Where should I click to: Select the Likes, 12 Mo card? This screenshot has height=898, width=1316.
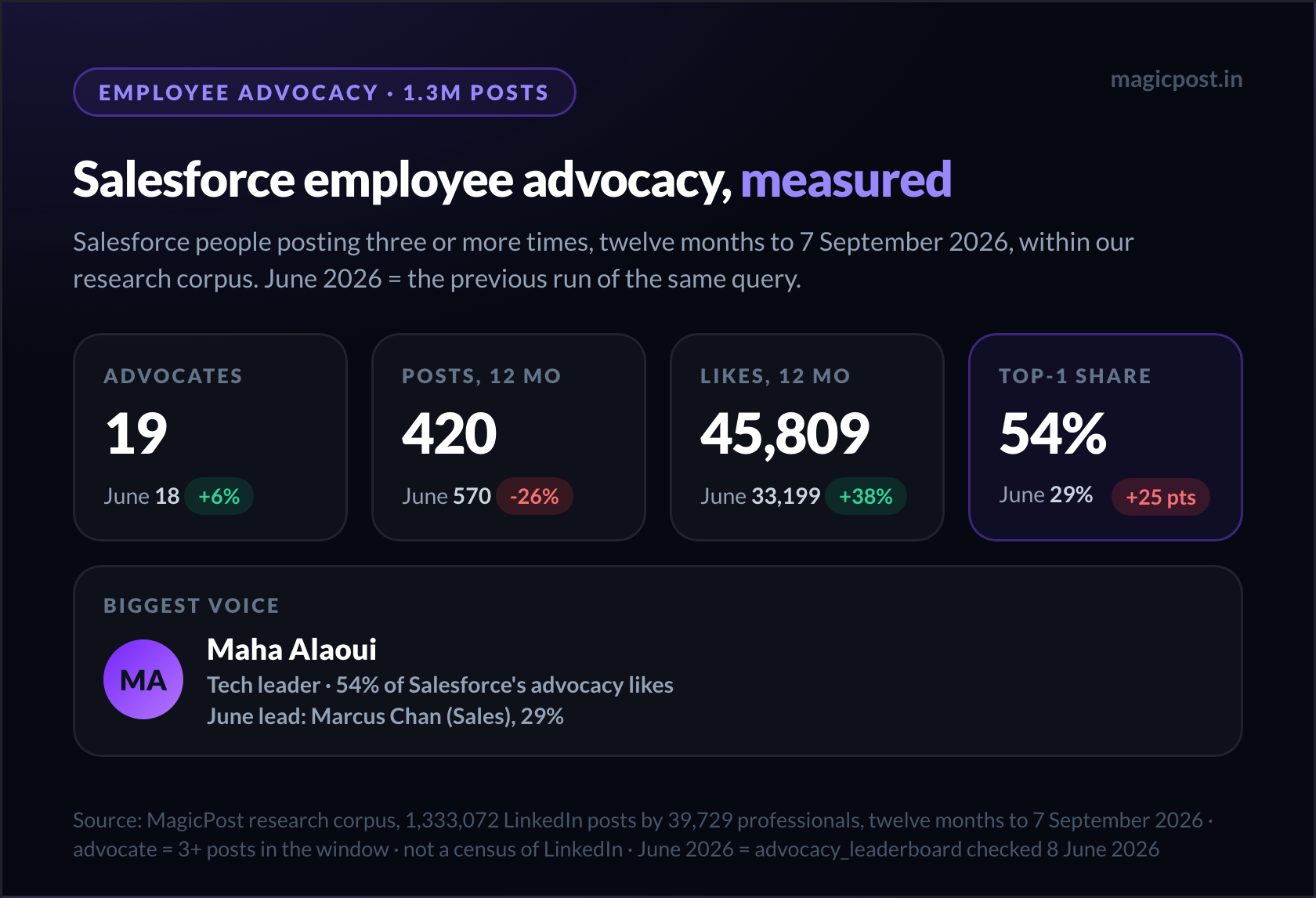point(807,437)
